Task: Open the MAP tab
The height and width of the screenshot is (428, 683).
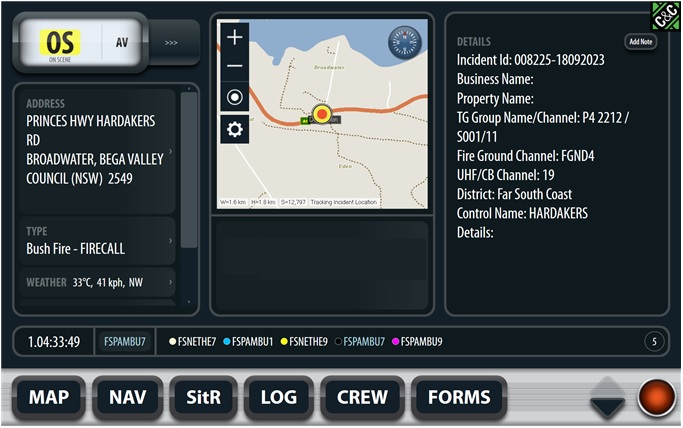Action: (49, 397)
